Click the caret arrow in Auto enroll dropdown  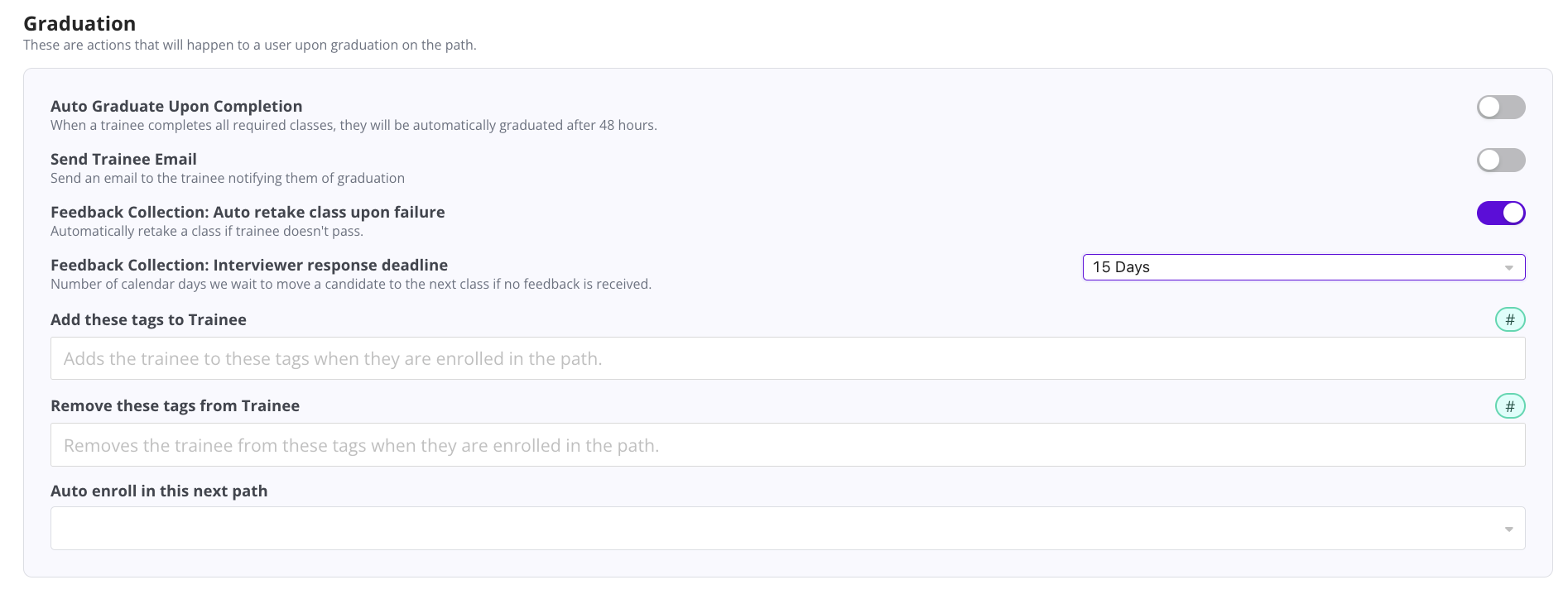click(1508, 530)
